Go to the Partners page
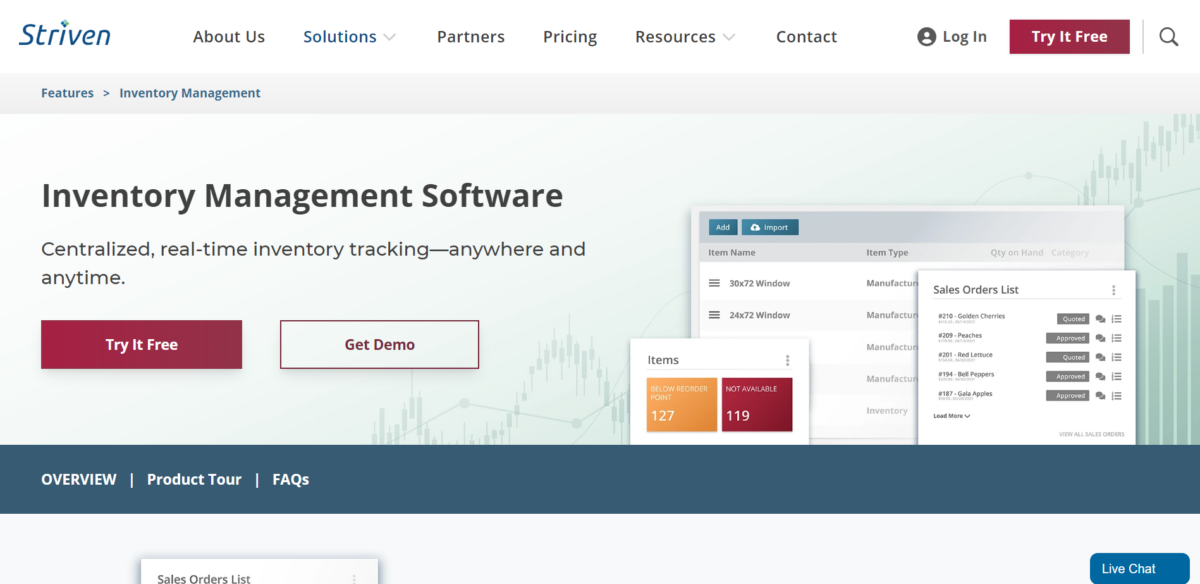Screen dimensions: 1200x584 coord(471,37)
